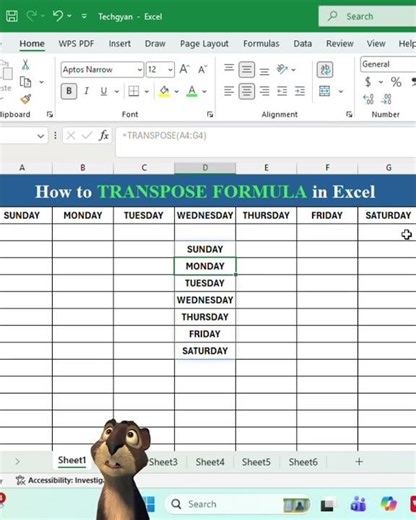The image size is (416, 520).
Task: Expand the Name Box dropdown
Action: click(41, 136)
